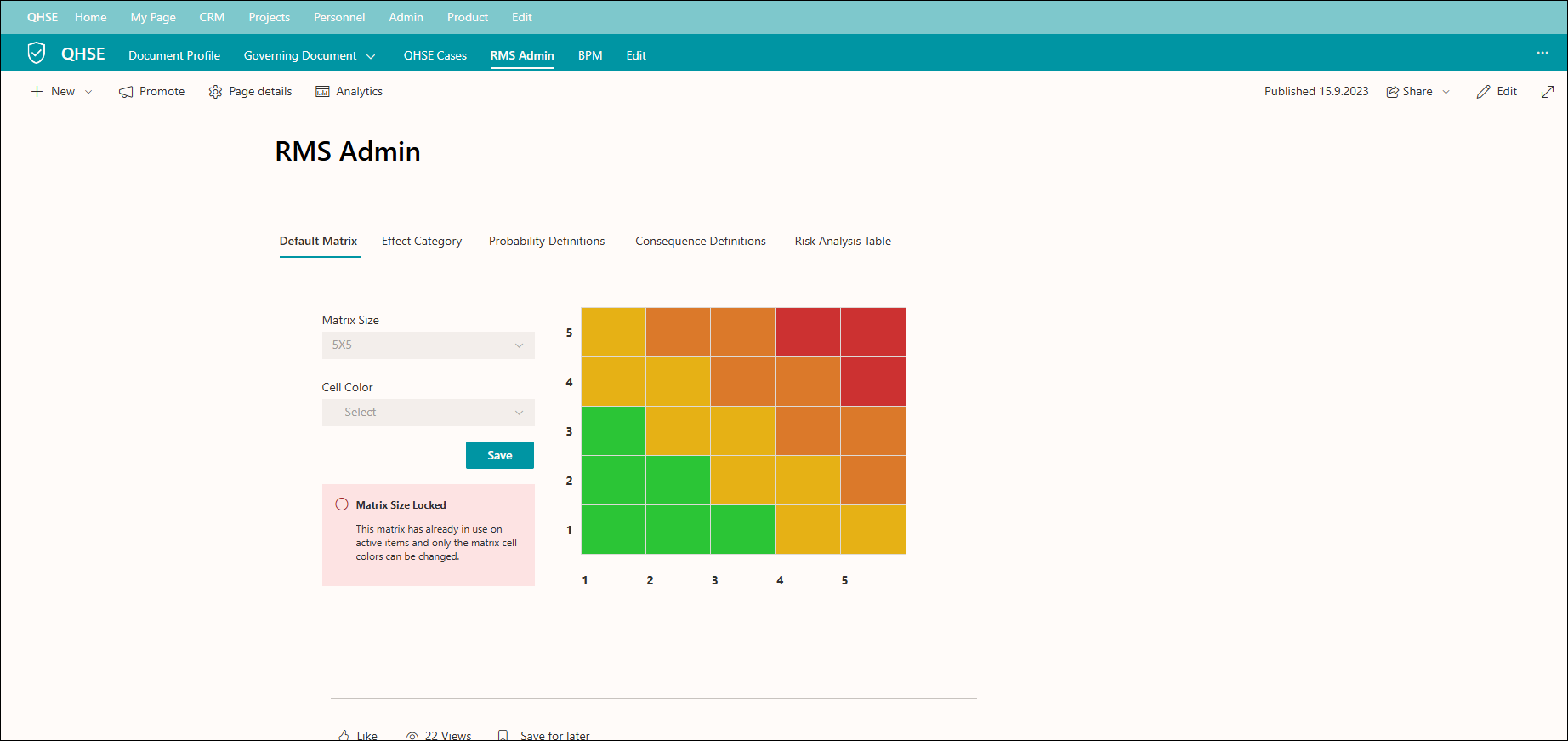Open Analytics chart icon

322,92
